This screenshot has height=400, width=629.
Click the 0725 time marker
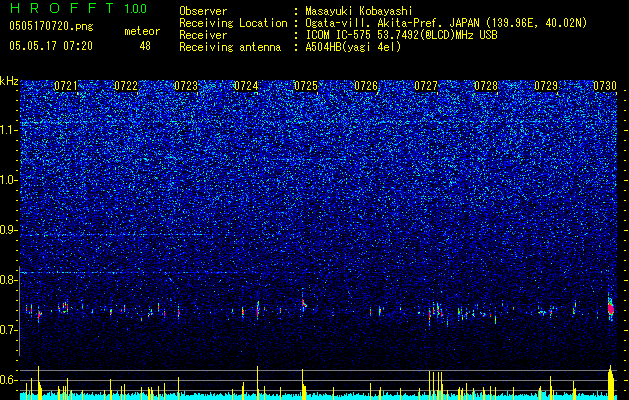(x=306, y=86)
